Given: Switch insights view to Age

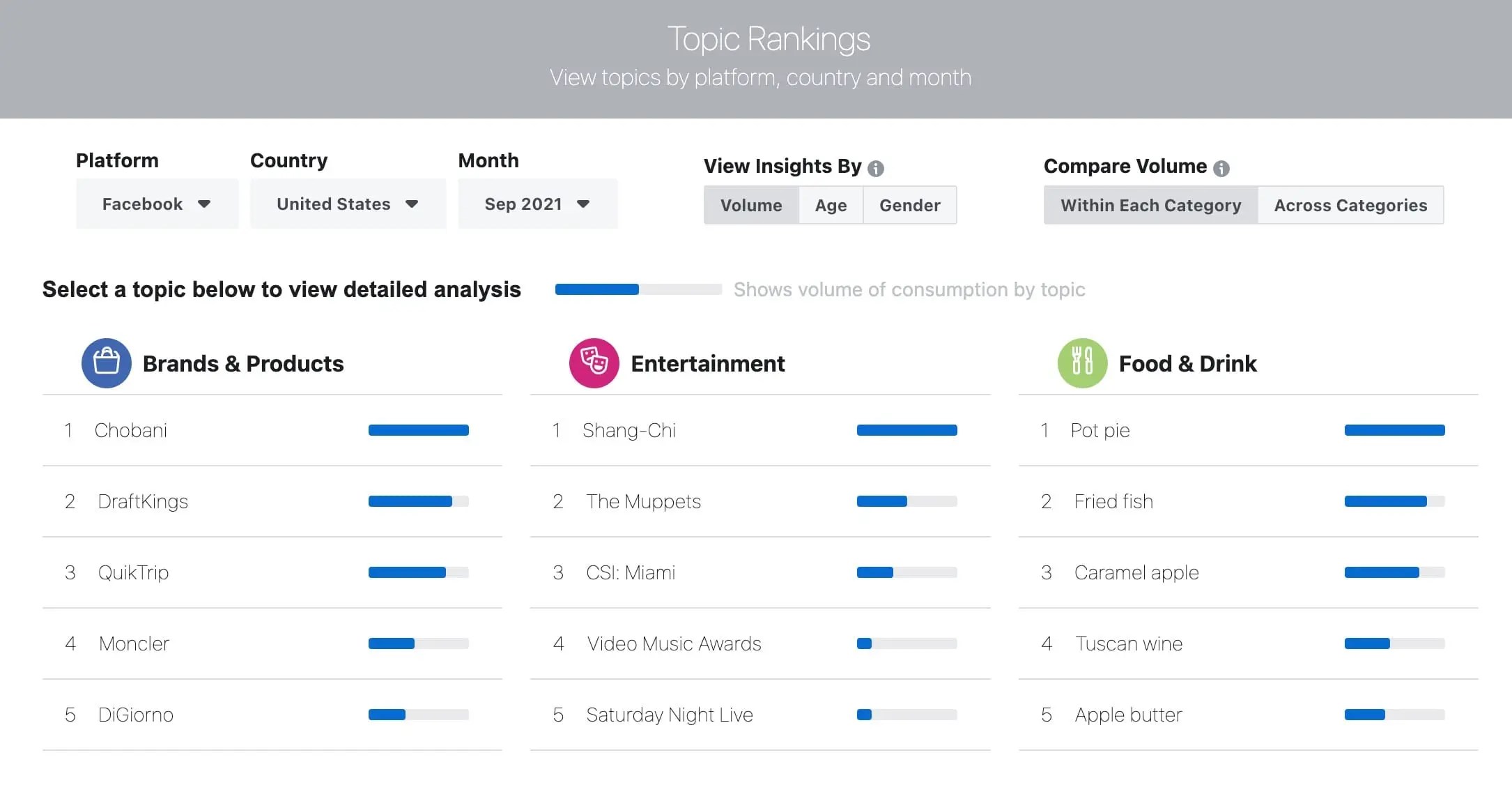Looking at the screenshot, I should pos(831,205).
